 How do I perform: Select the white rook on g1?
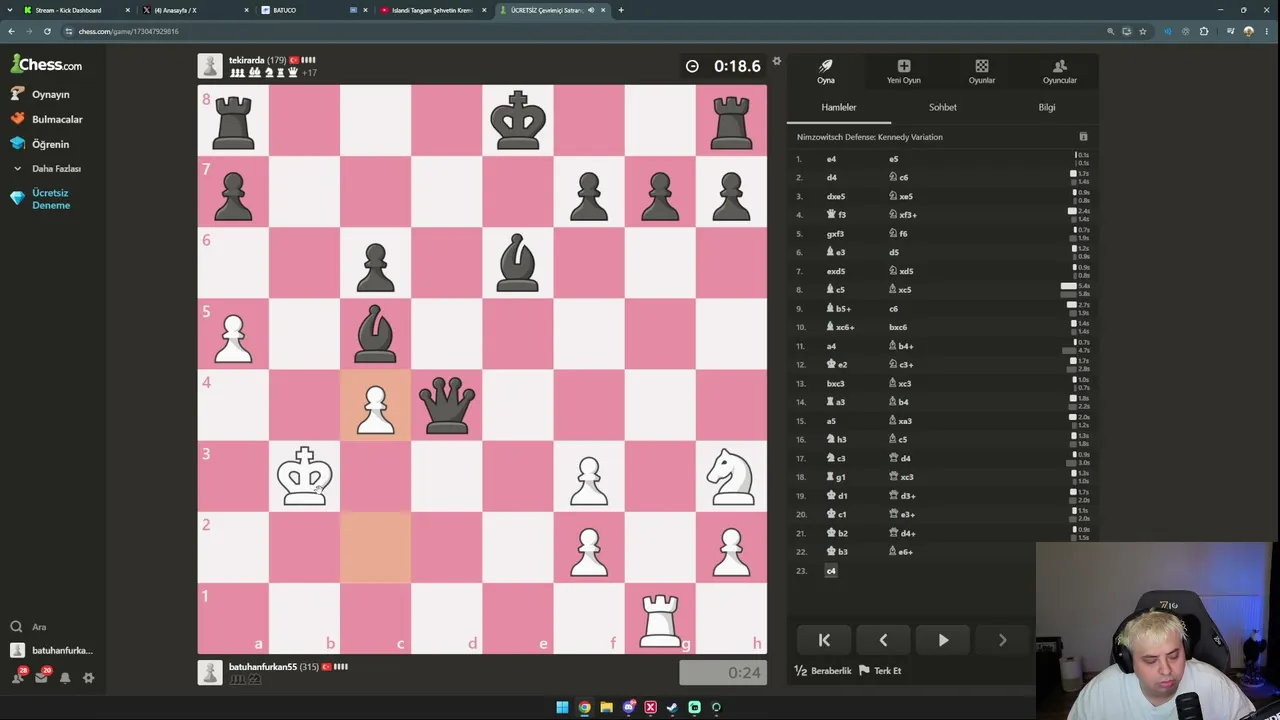[x=660, y=619]
